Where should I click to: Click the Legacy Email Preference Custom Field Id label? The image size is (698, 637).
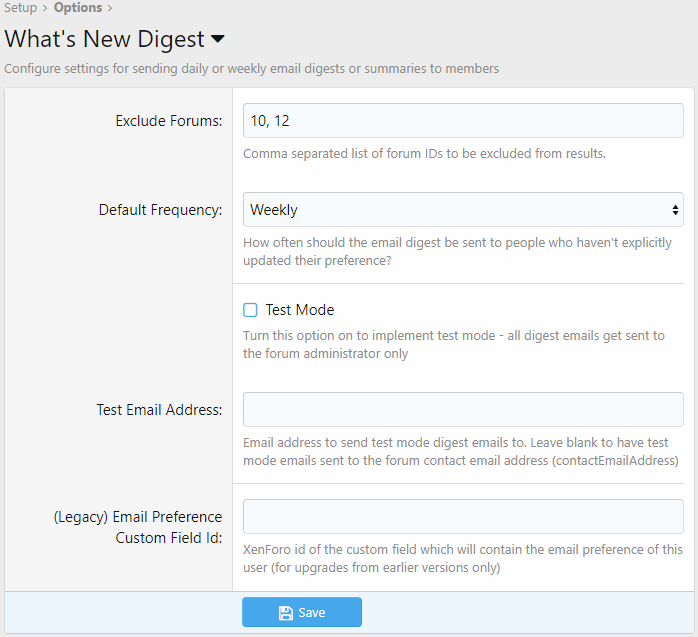coord(137,528)
